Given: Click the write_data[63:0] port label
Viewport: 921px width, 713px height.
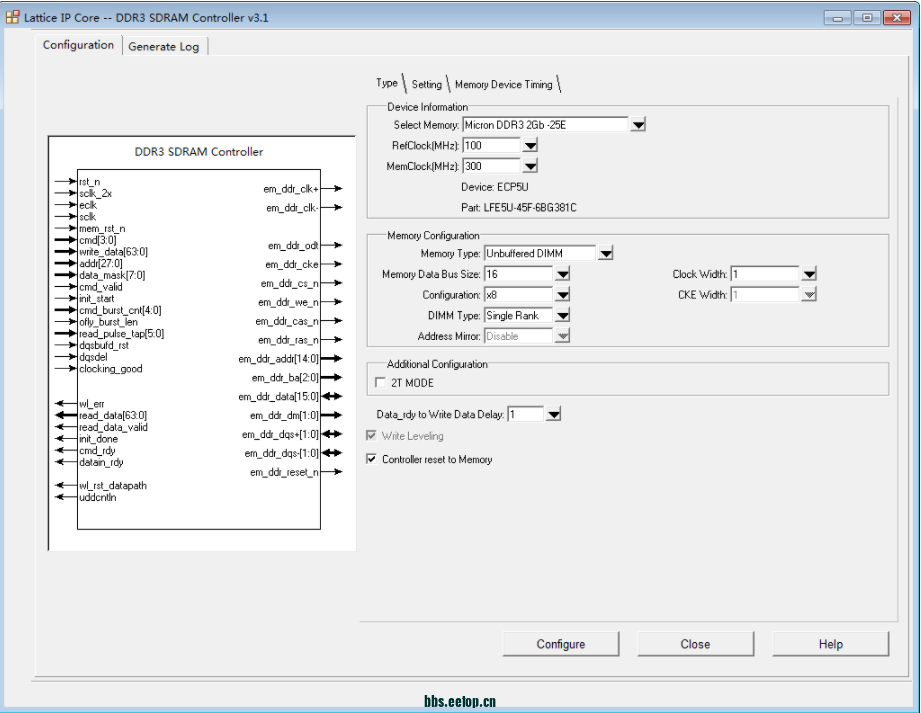Looking at the screenshot, I should click(x=113, y=252).
